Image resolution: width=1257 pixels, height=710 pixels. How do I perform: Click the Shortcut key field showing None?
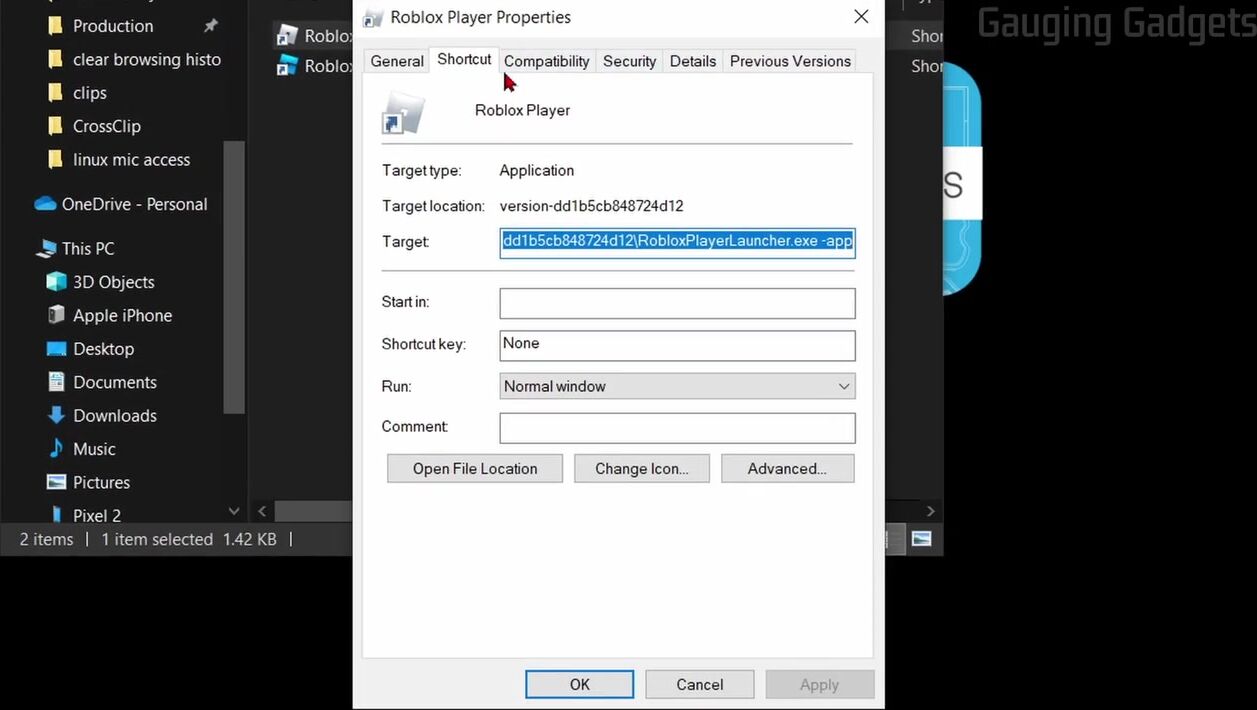(677, 345)
